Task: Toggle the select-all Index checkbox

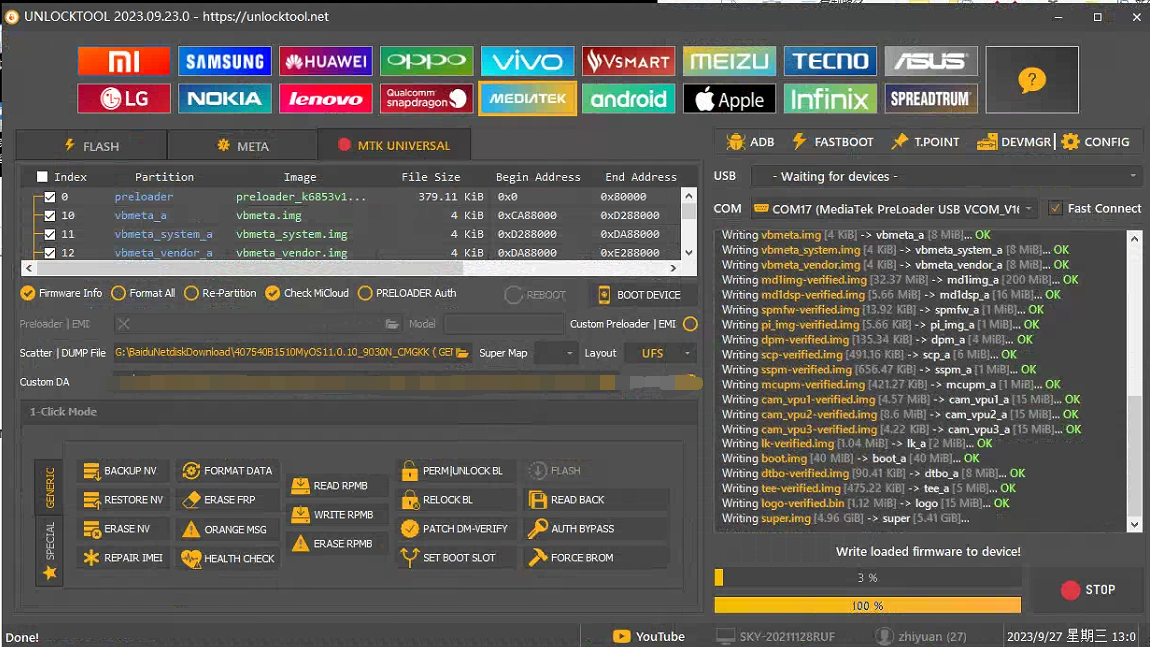Action: [42, 177]
